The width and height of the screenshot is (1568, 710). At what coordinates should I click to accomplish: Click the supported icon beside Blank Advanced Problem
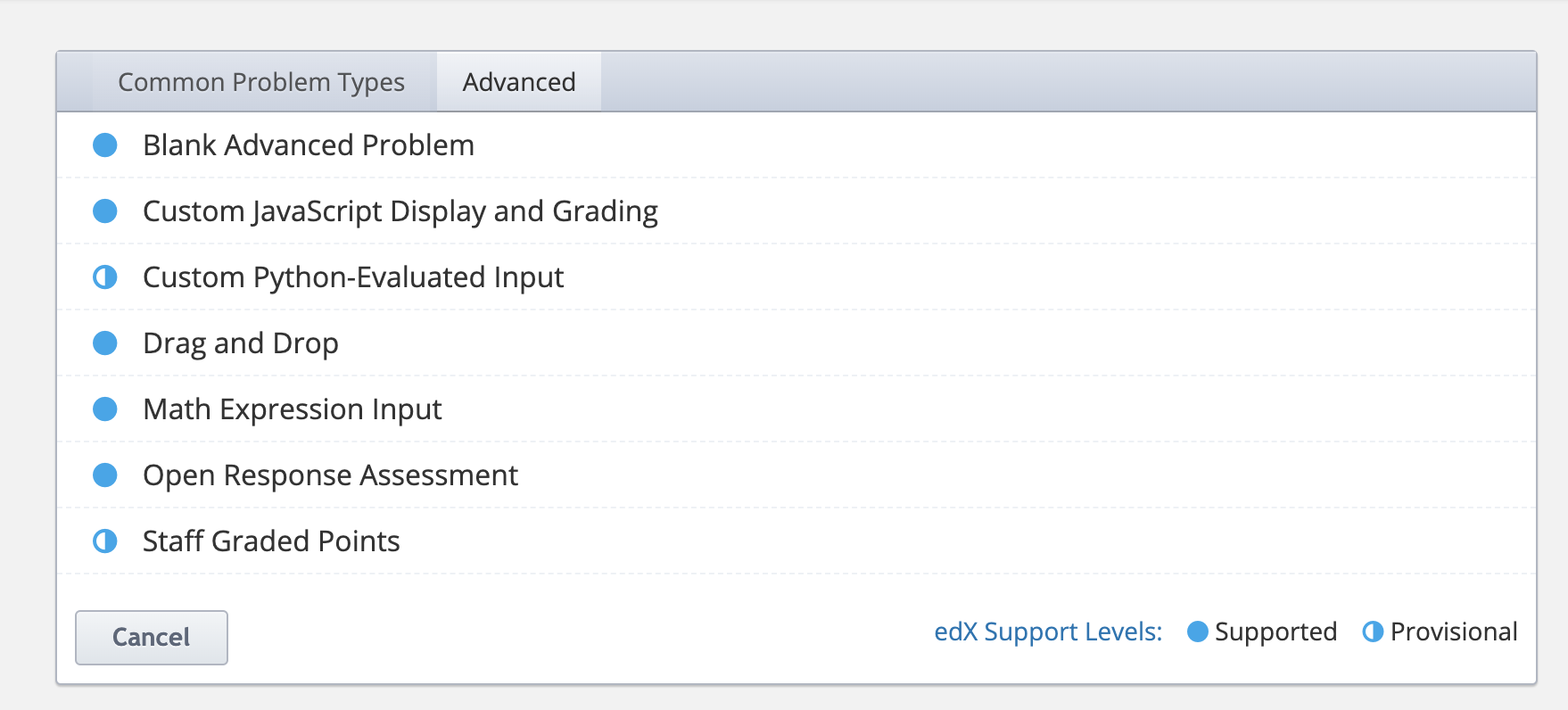[x=105, y=145]
